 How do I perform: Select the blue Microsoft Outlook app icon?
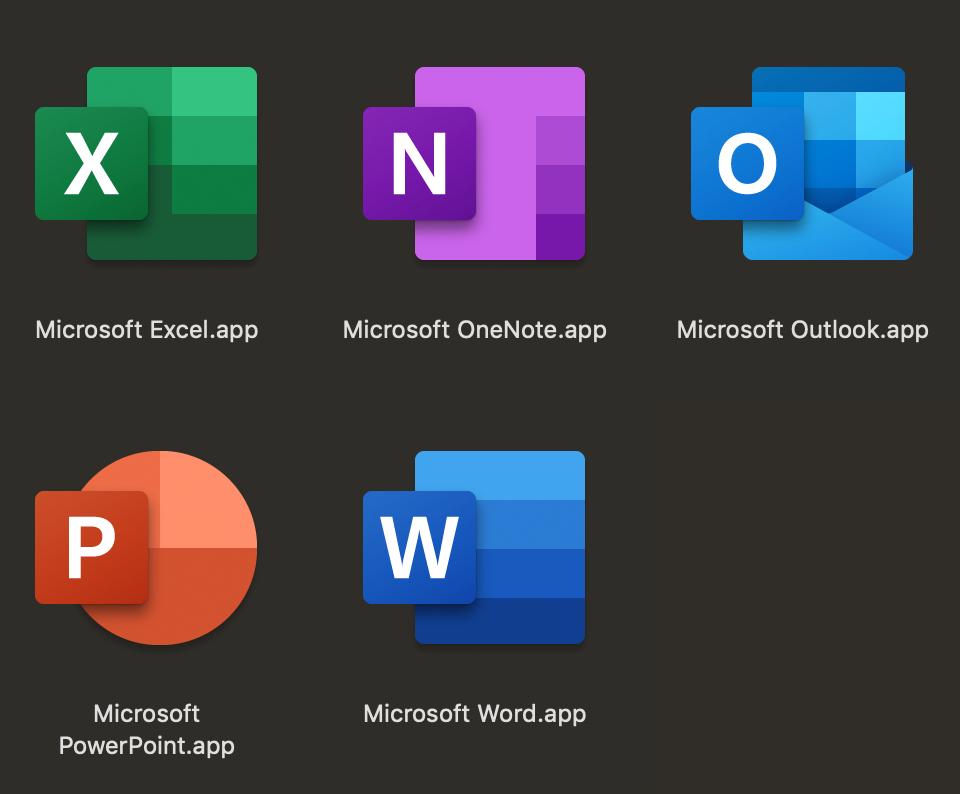tap(802, 163)
